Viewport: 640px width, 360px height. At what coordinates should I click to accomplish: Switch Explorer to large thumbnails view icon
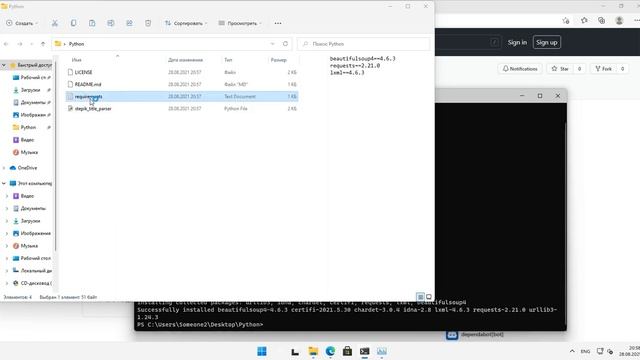(x=429, y=297)
